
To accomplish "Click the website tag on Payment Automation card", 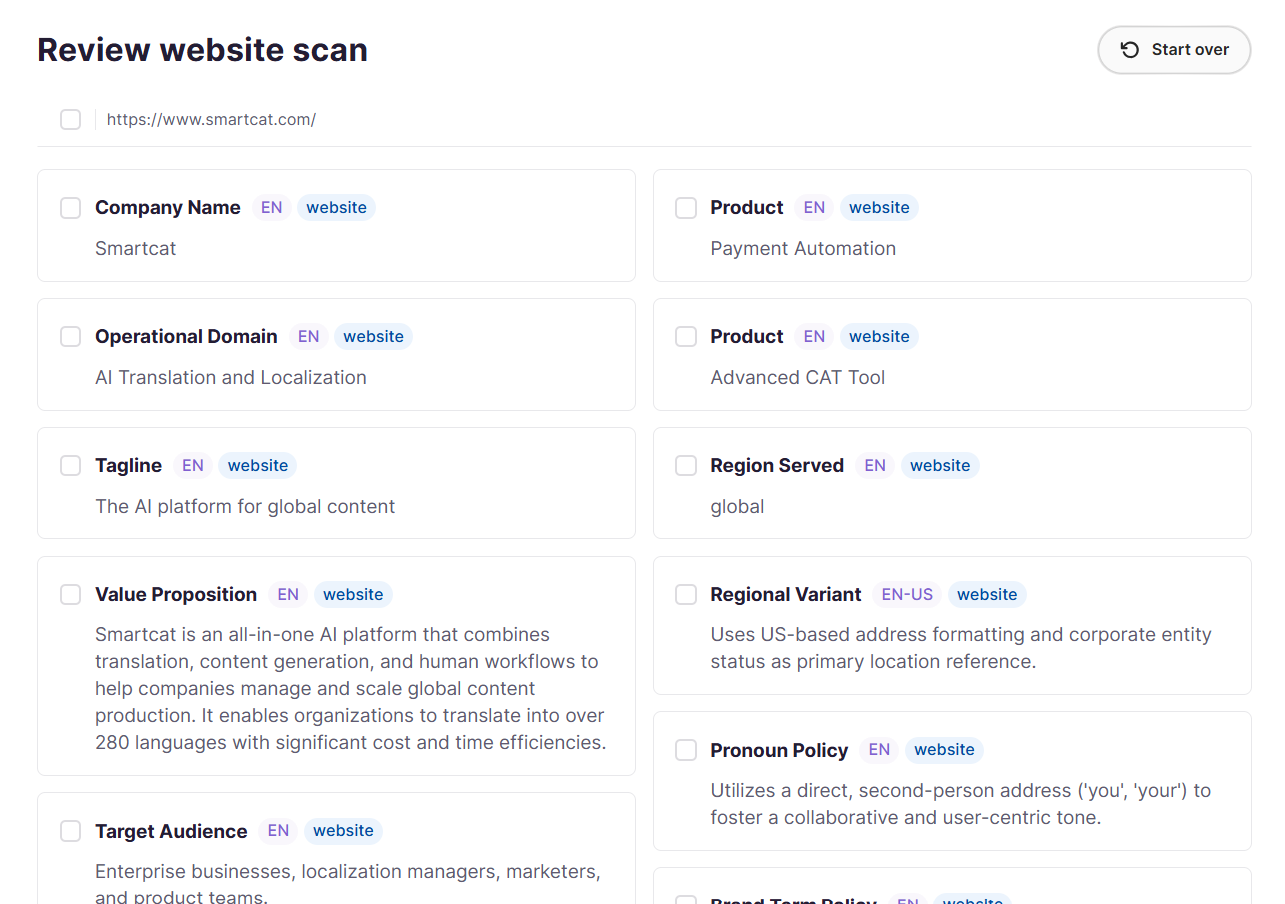I will [x=879, y=208].
